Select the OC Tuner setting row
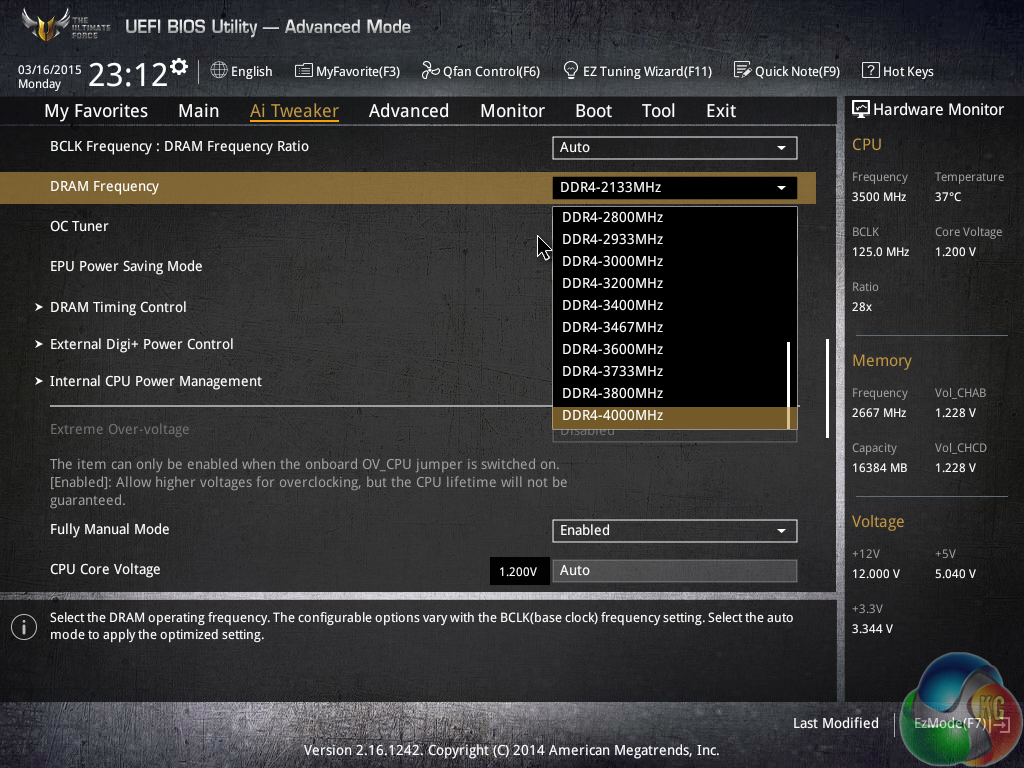The width and height of the screenshot is (1024, 768). pos(80,227)
